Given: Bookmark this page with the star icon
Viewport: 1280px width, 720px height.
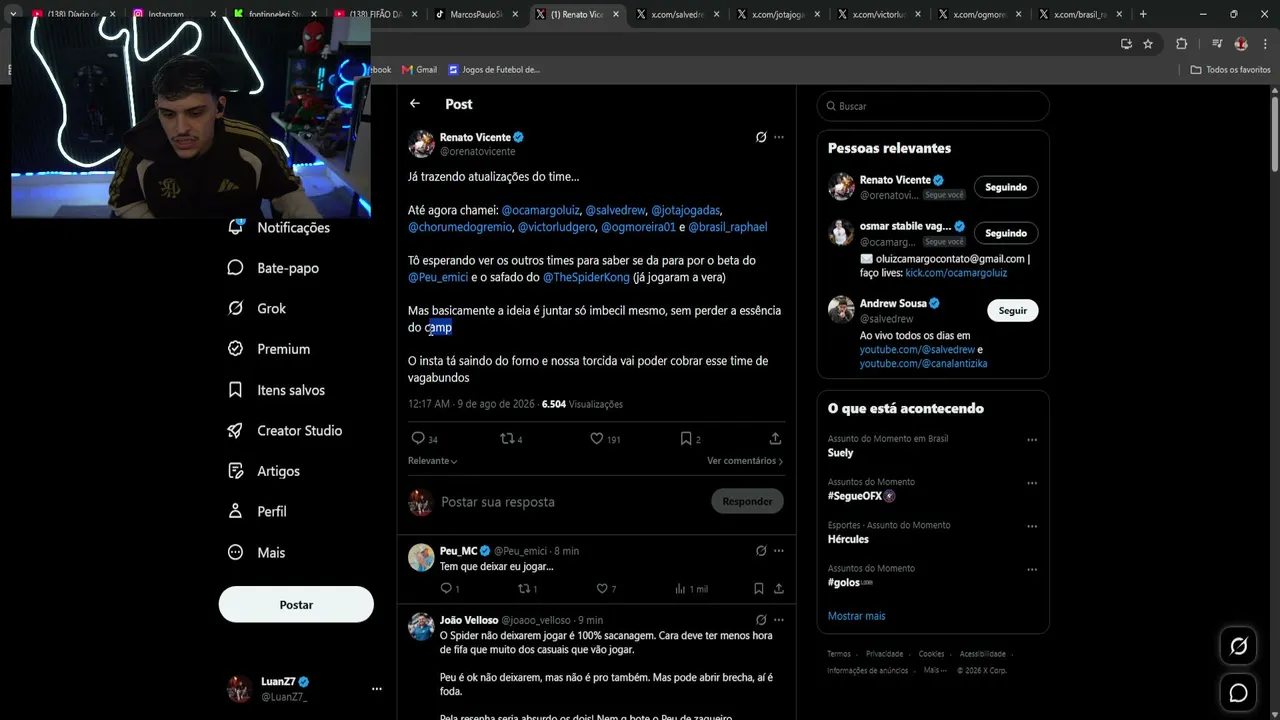Looking at the screenshot, I should [1148, 44].
